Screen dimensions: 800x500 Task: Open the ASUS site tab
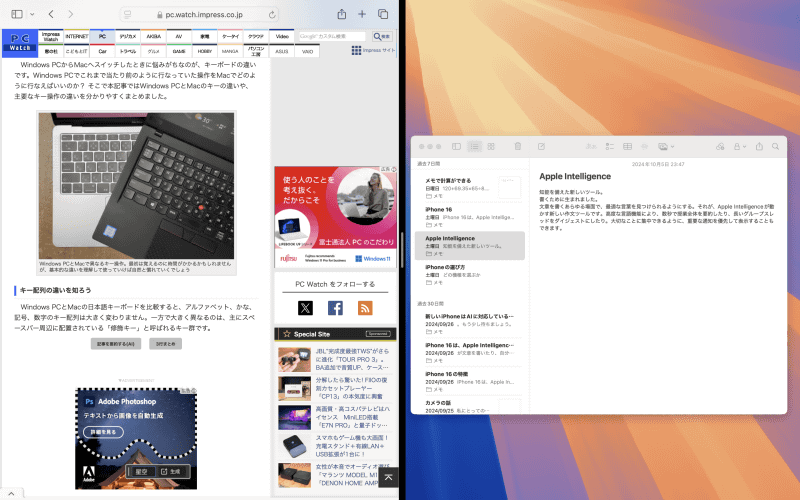[282, 51]
